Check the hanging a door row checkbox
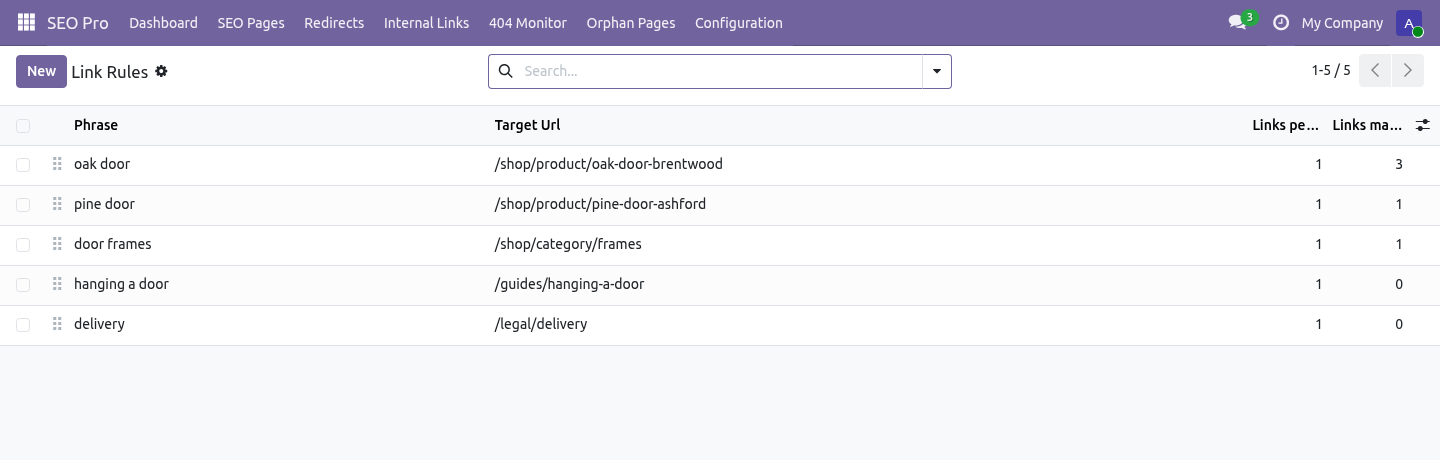 (x=23, y=285)
